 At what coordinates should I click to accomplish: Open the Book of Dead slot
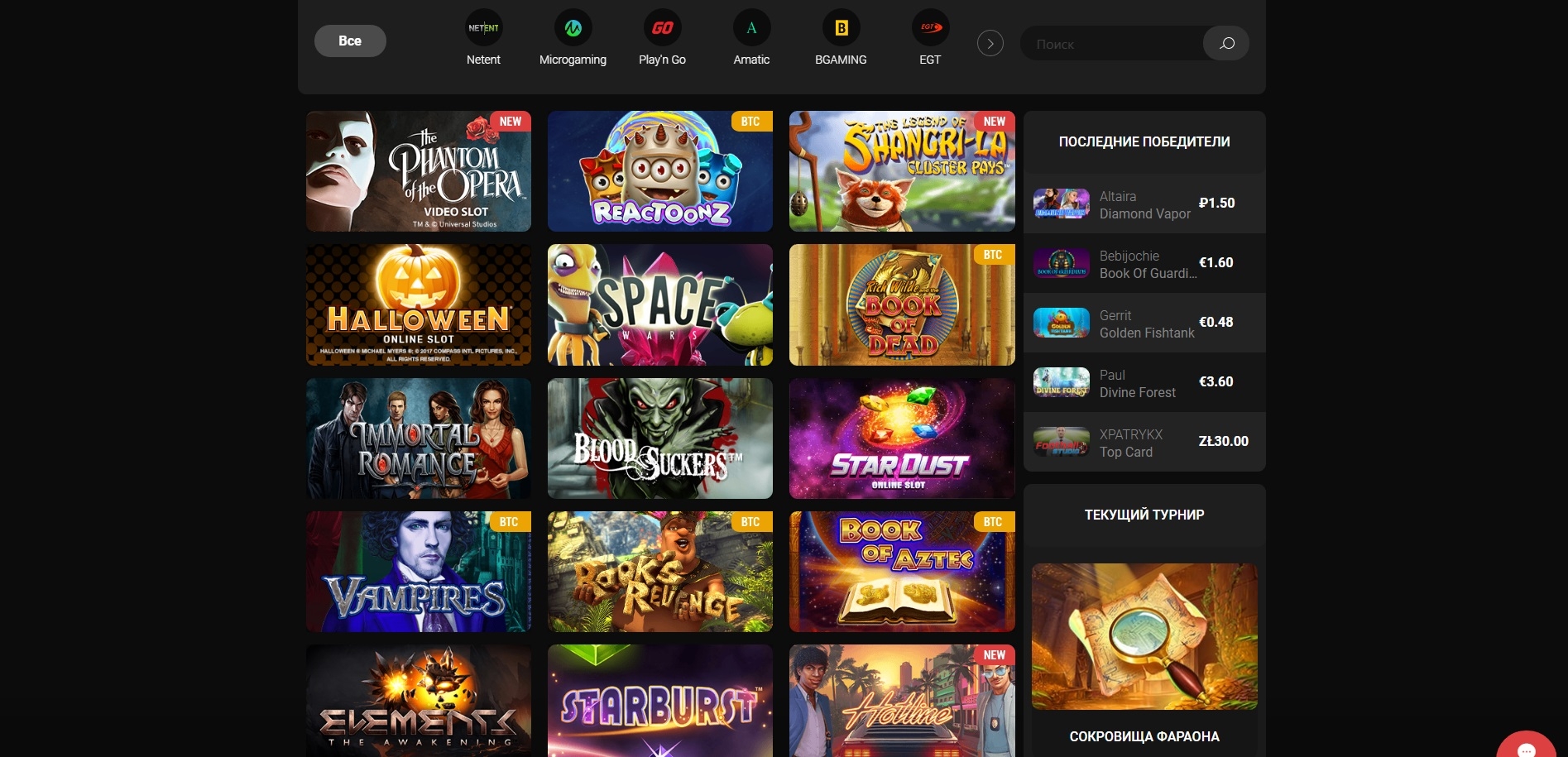[x=902, y=304]
